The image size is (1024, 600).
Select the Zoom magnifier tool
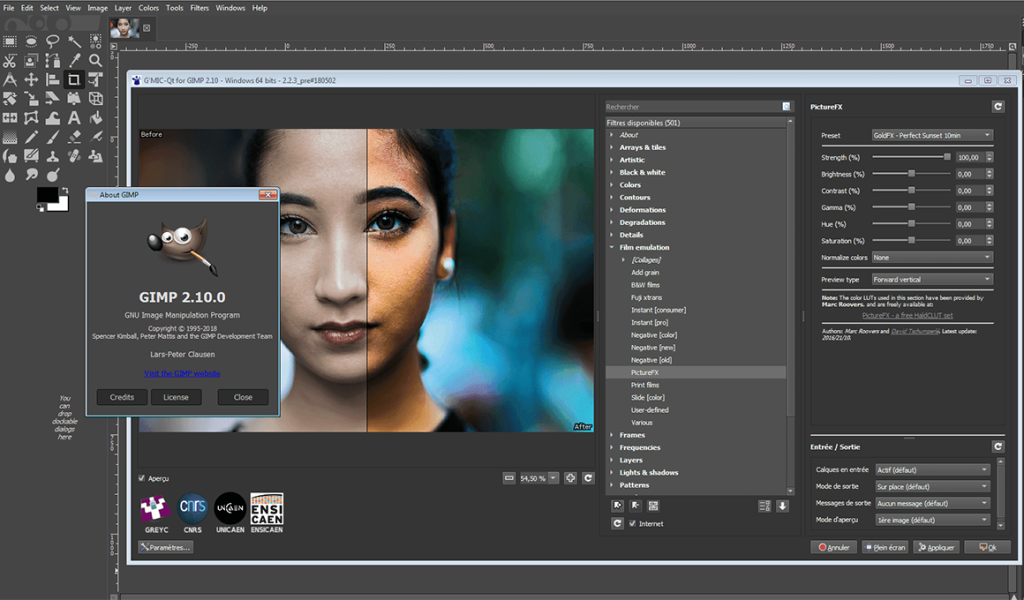click(x=95, y=61)
